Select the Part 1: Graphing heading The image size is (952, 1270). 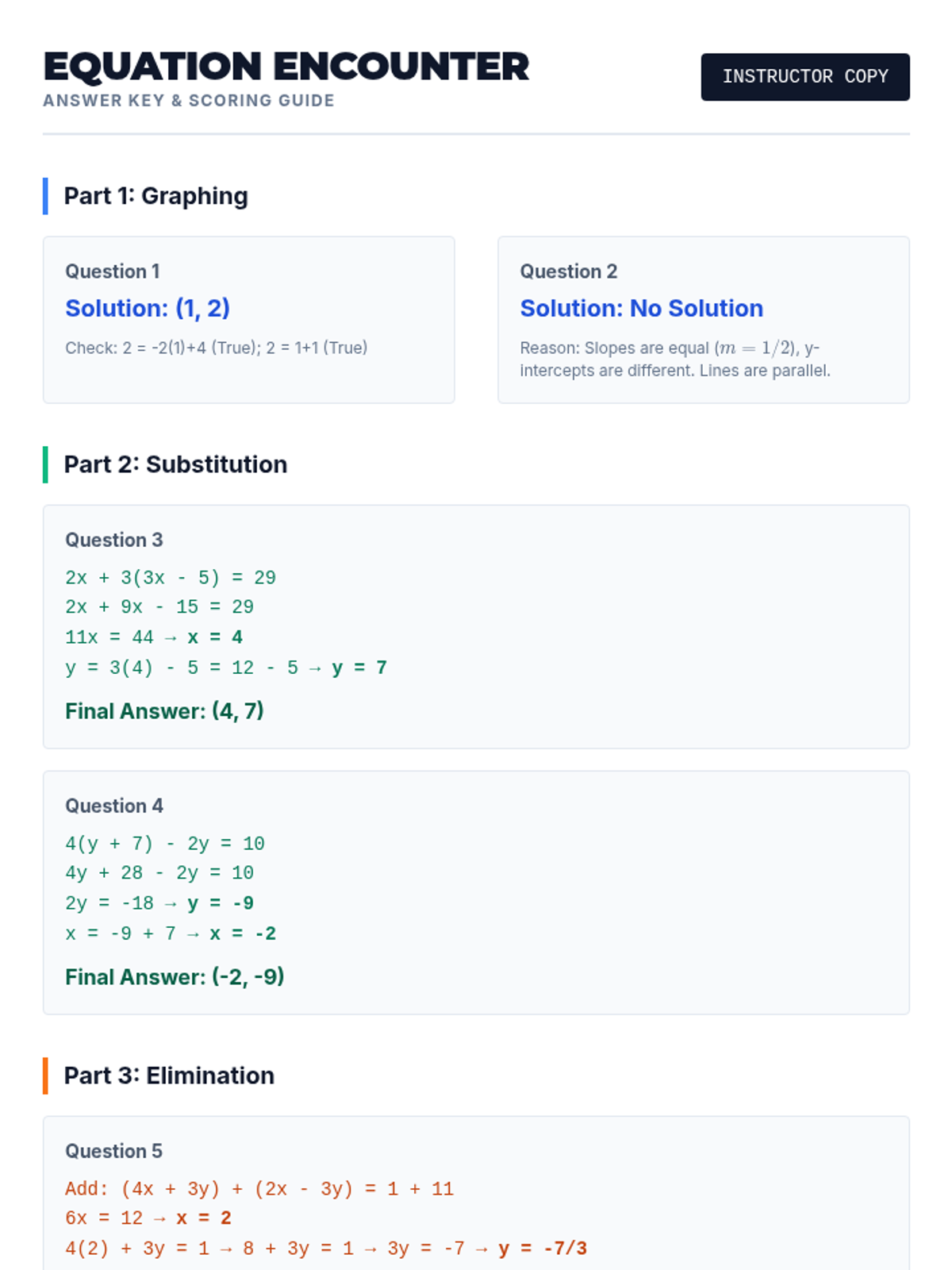(155, 196)
